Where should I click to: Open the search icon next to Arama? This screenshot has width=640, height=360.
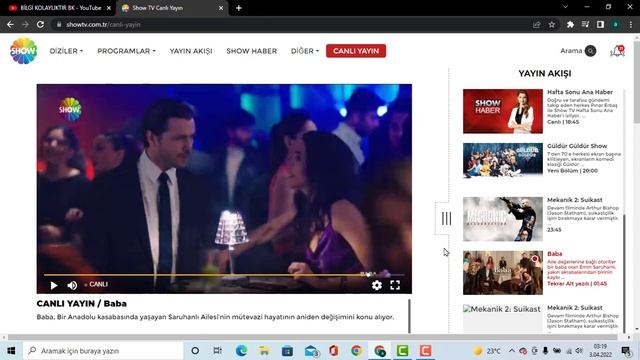(590, 51)
